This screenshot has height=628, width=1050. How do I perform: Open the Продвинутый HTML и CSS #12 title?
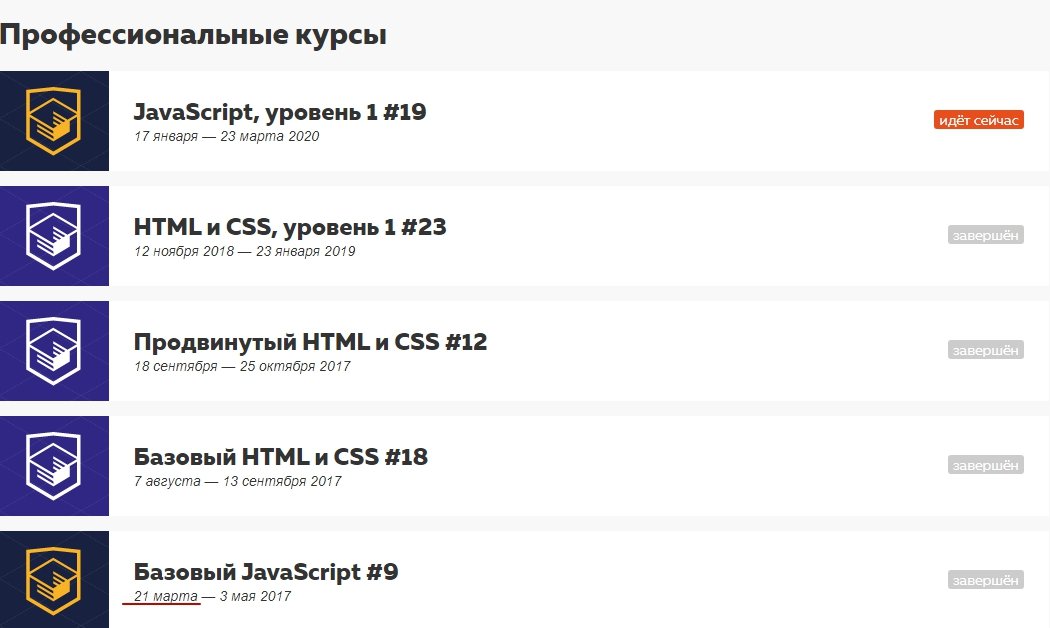point(310,342)
